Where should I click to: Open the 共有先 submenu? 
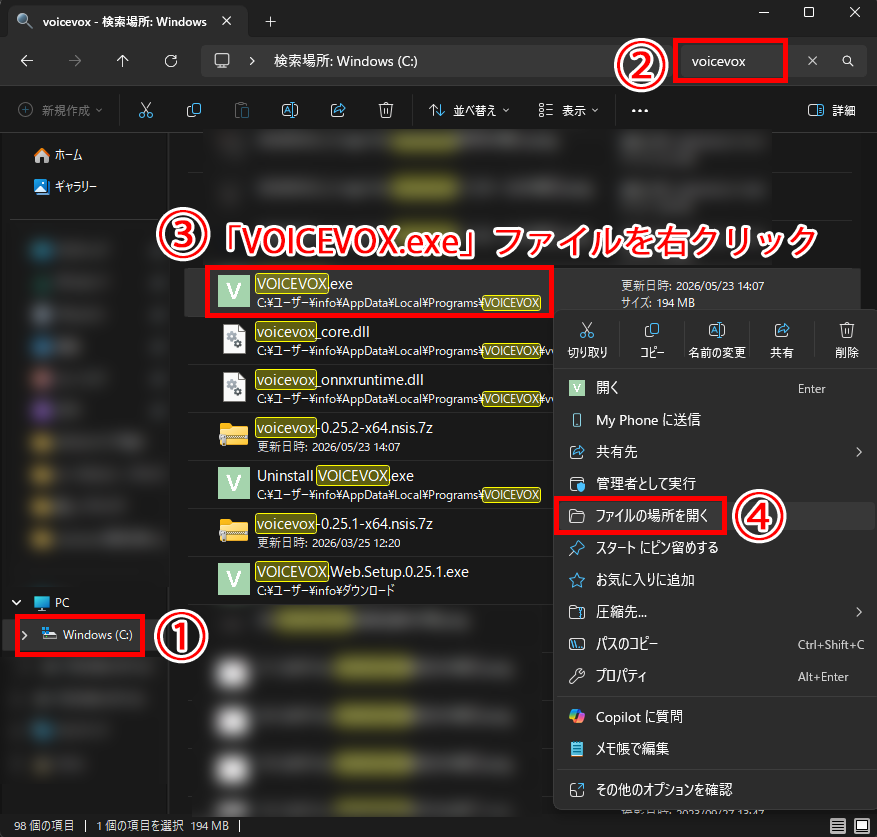pyautogui.click(x=715, y=452)
